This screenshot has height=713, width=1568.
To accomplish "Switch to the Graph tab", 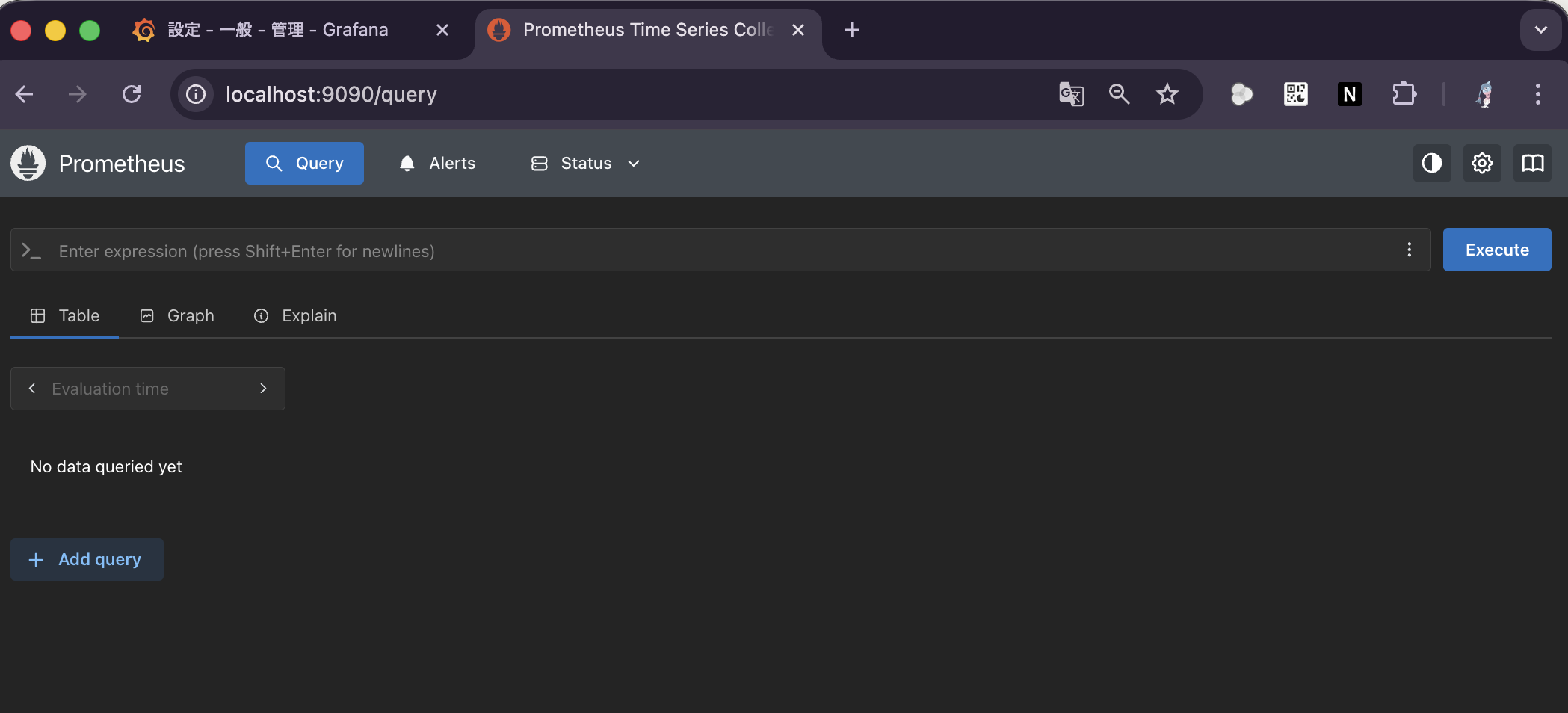I will click(177, 315).
